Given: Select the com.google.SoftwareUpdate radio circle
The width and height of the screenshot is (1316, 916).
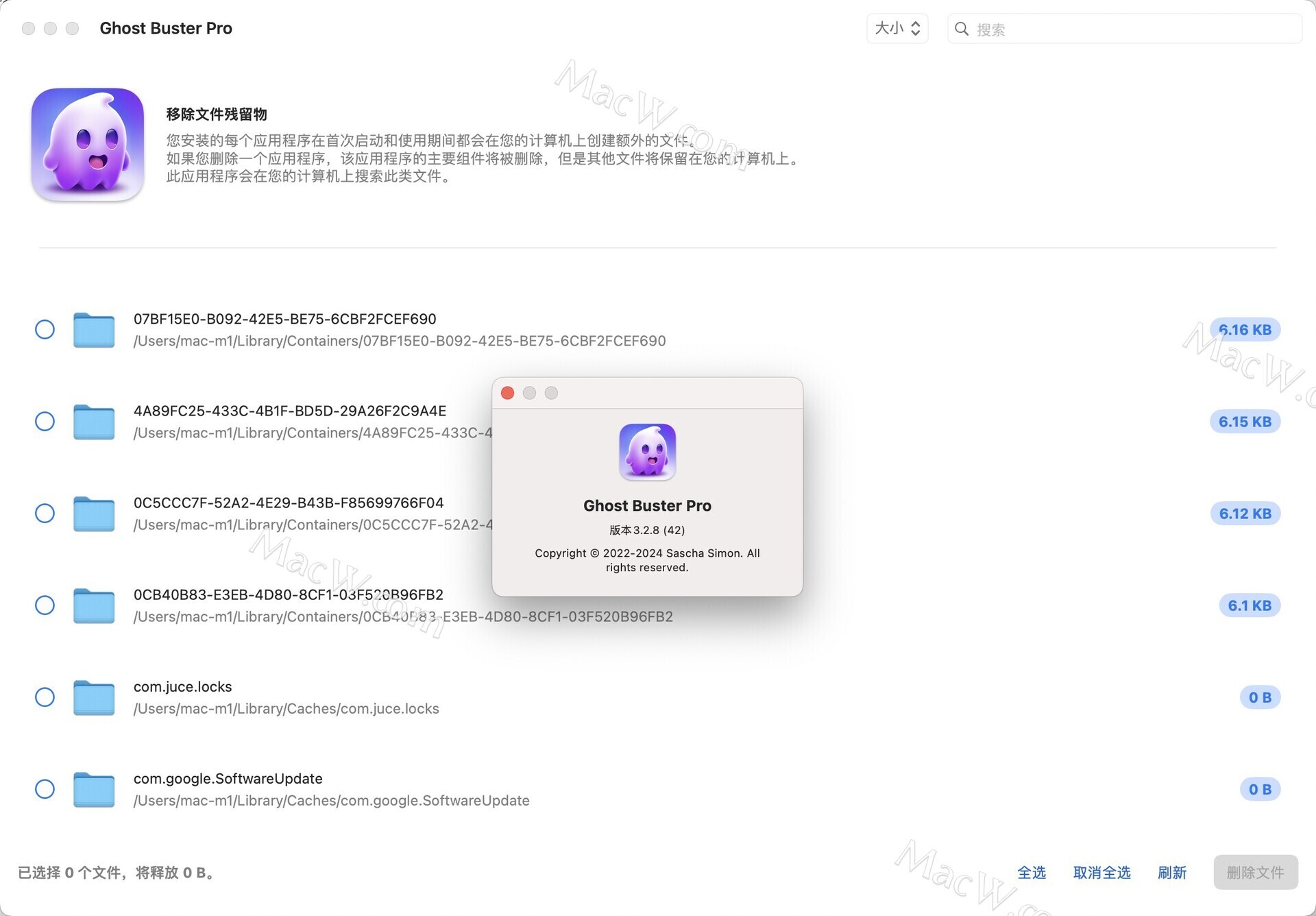Looking at the screenshot, I should pyautogui.click(x=45, y=789).
